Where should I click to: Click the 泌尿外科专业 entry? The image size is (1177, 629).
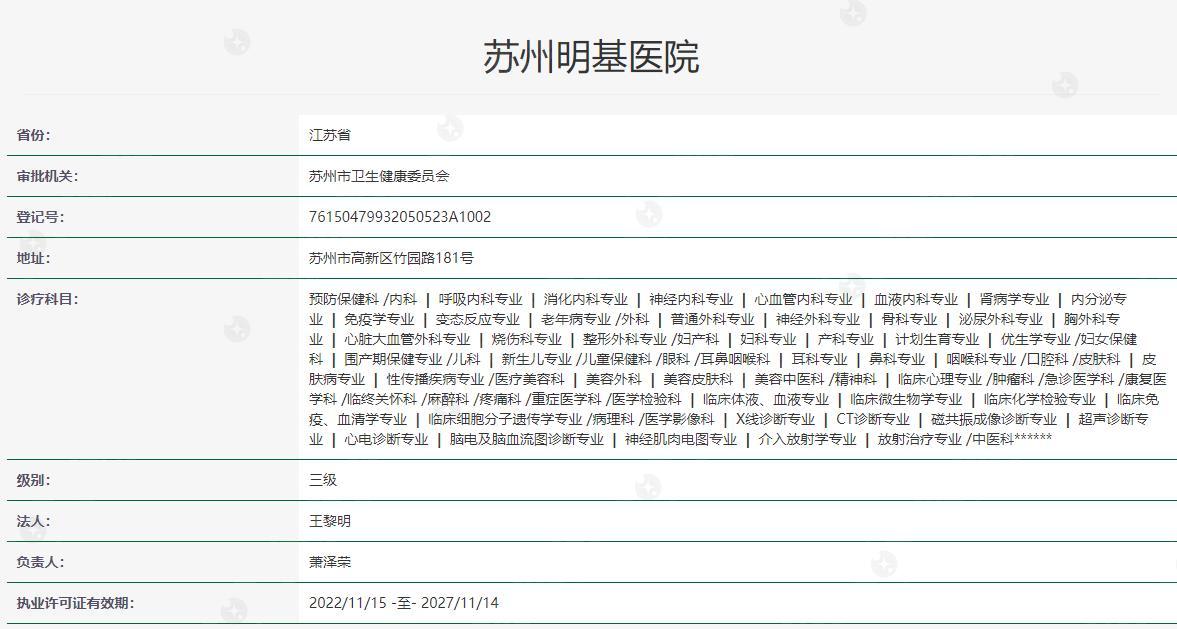(x=1001, y=319)
